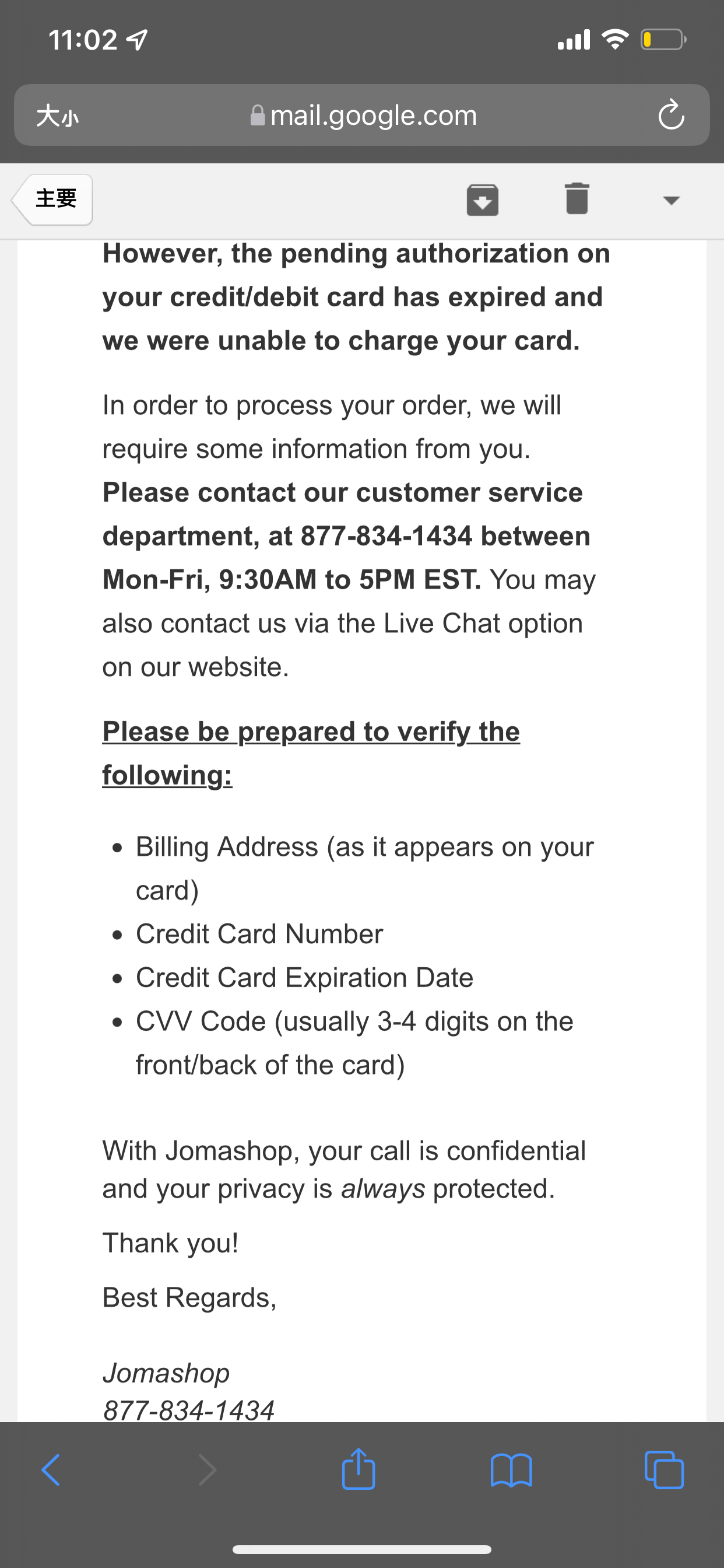The image size is (724, 1568).
Task: Tap the battery status icon
Action: coord(663,40)
